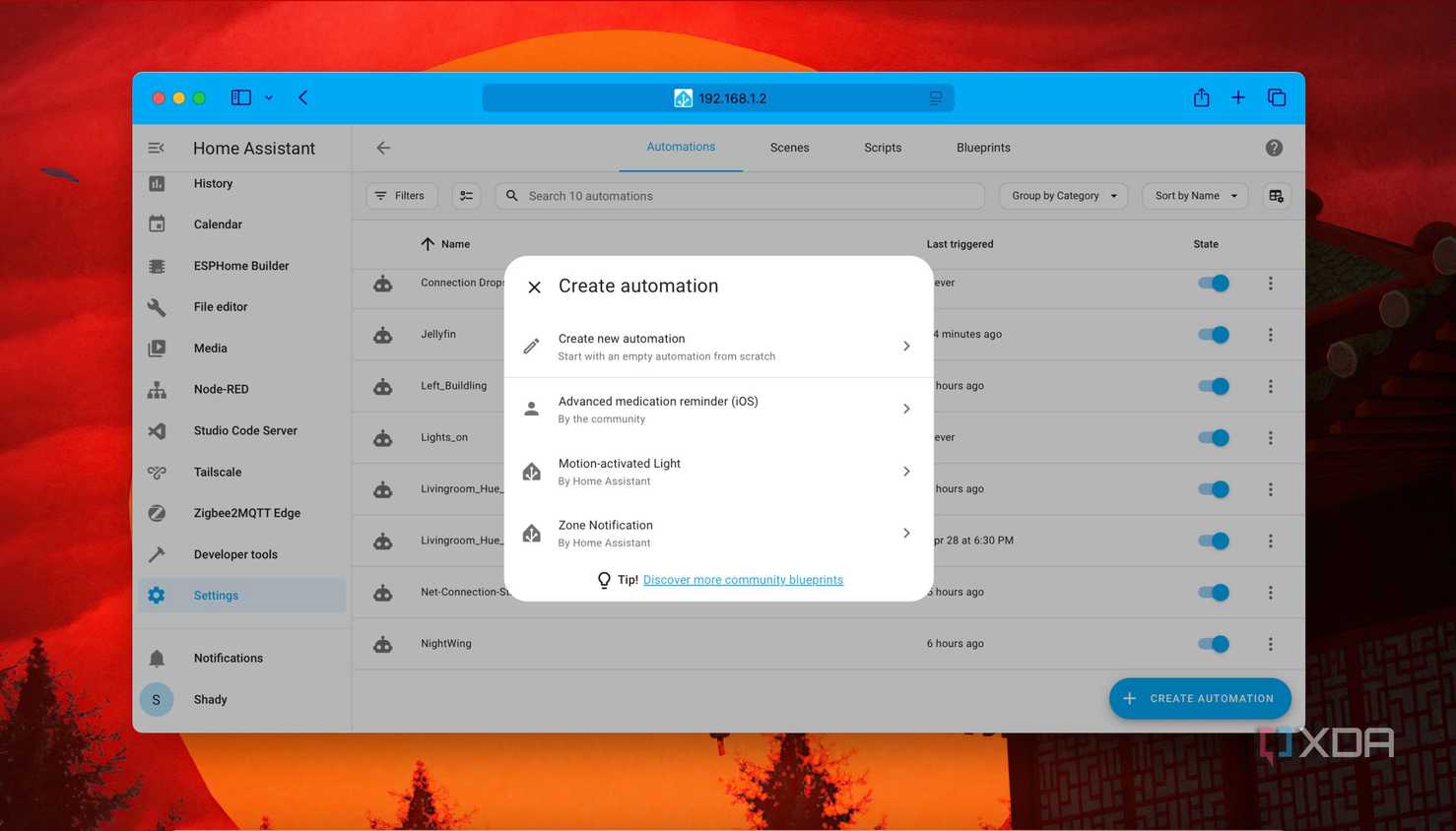1456x831 pixels.
Task: Toggle the Jellyfin automation switch
Action: [x=1214, y=335]
